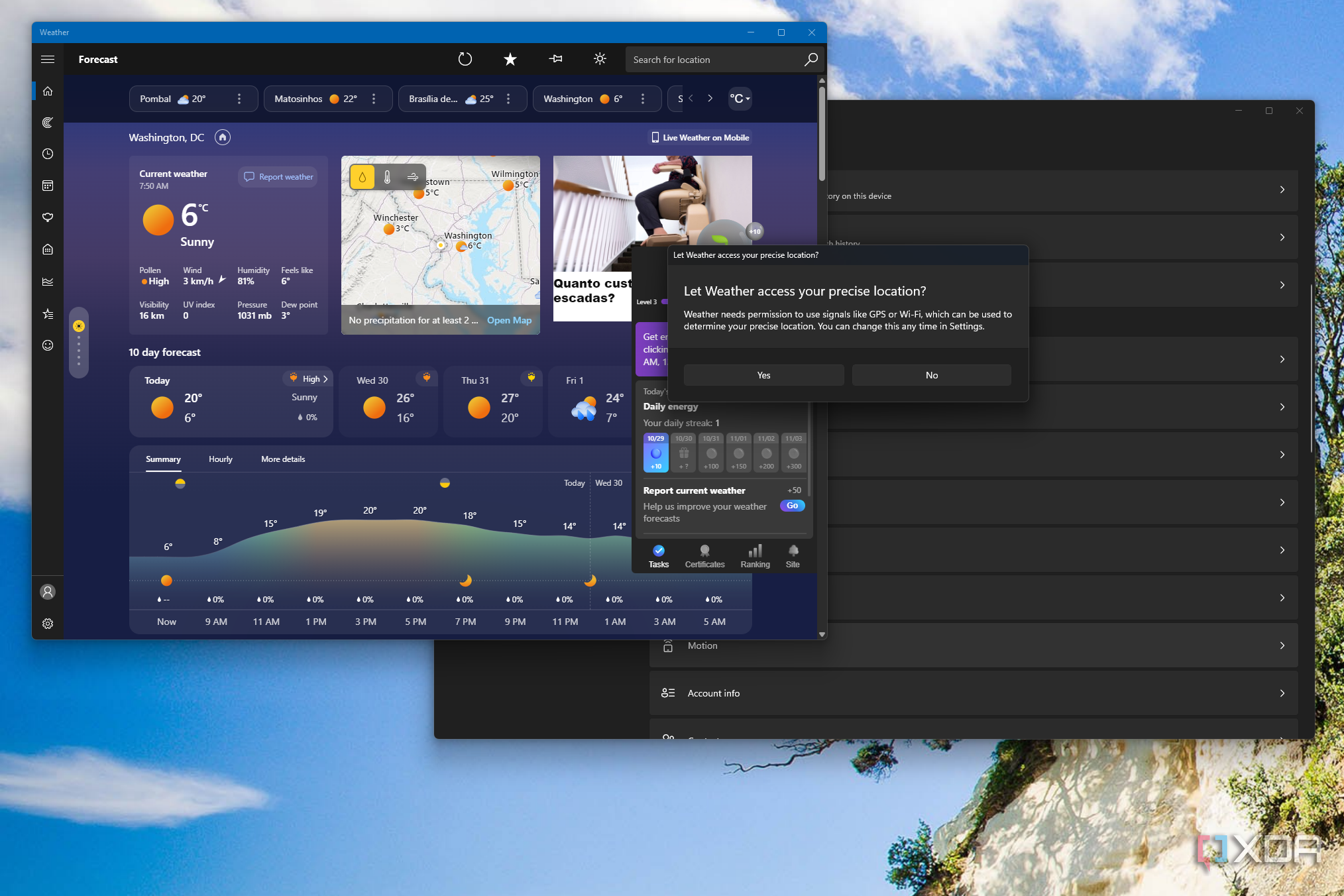Image resolution: width=1344 pixels, height=896 pixels.
Task: Open the Maps section in the sidebar
Action: pos(48,123)
